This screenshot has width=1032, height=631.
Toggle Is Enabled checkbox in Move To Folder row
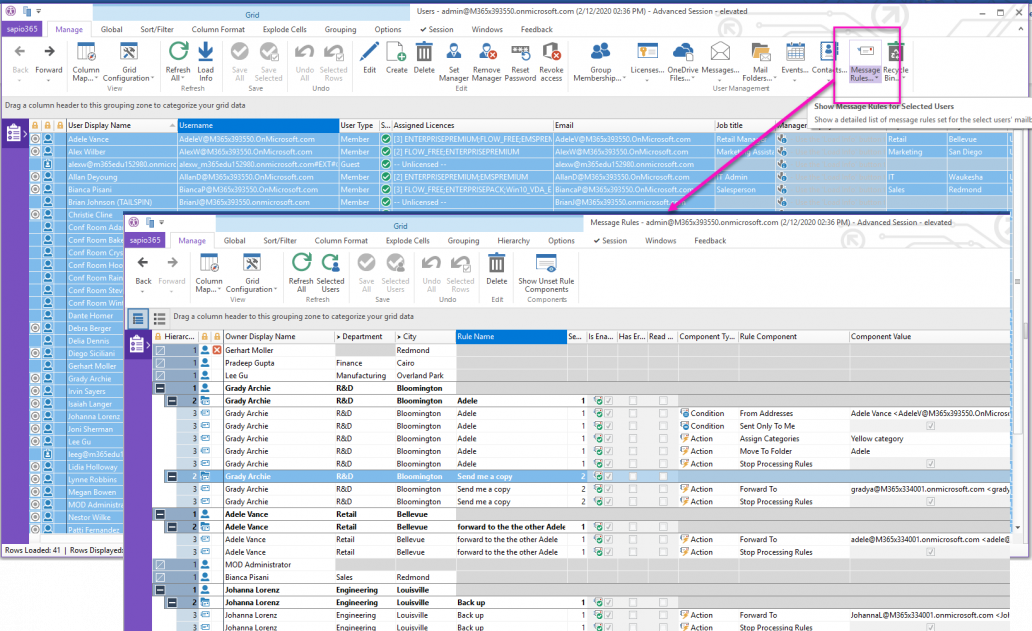point(609,451)
